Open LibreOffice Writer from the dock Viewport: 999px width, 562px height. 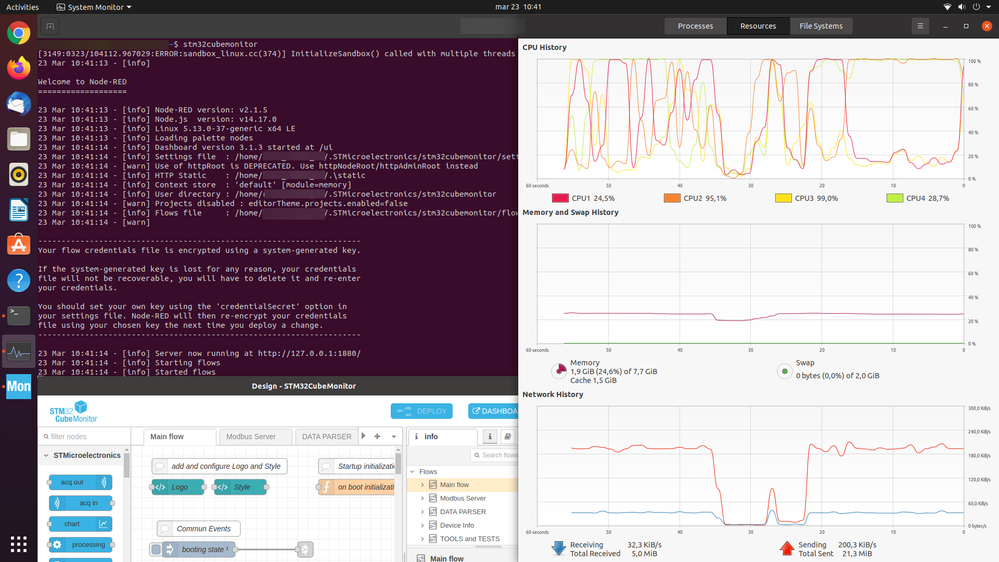[18, 210]
